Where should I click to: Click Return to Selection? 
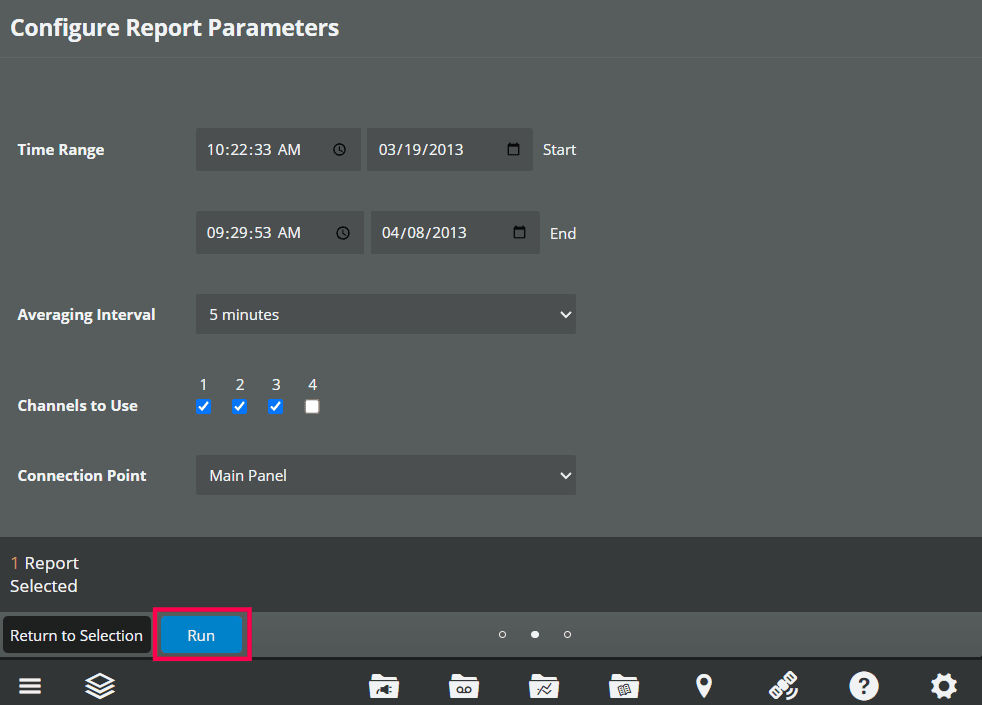coord(76,635)
